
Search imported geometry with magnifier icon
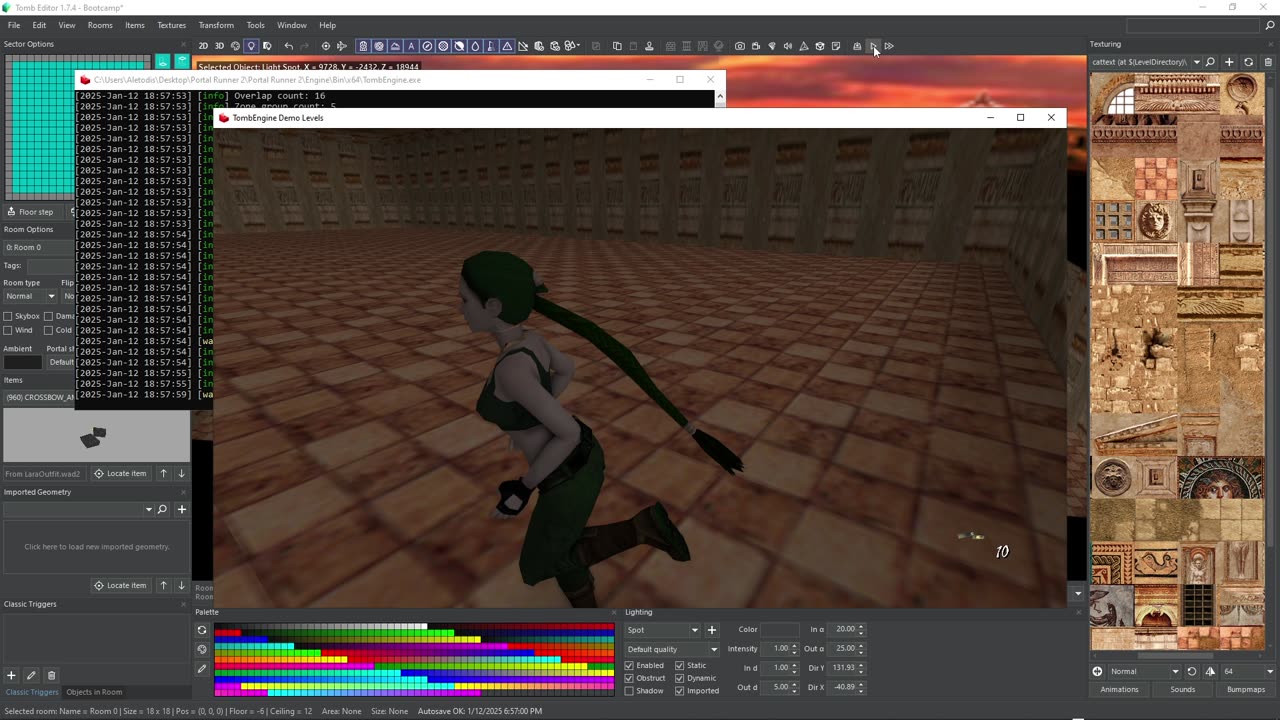162,509
